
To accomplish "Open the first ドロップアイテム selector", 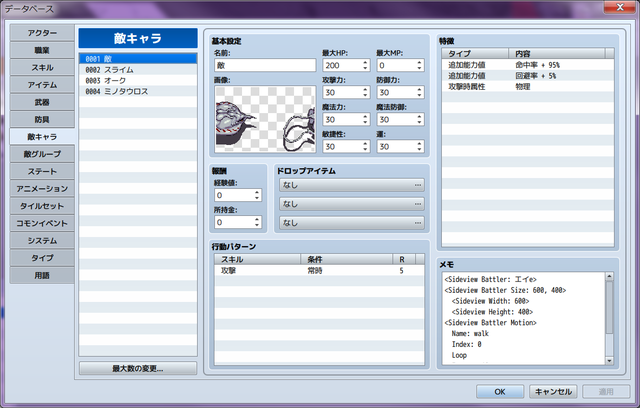I will [x=352, y=185].
